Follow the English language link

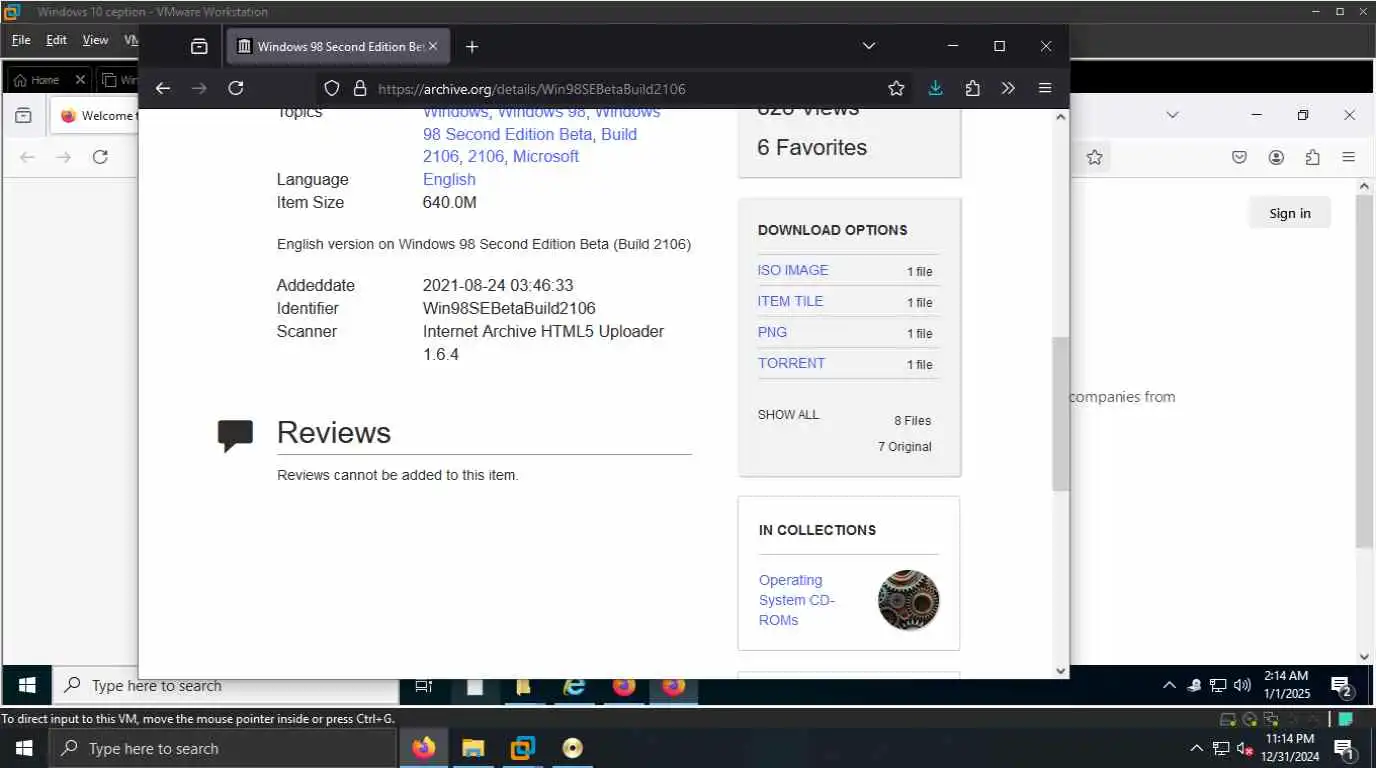click(449, 179)
